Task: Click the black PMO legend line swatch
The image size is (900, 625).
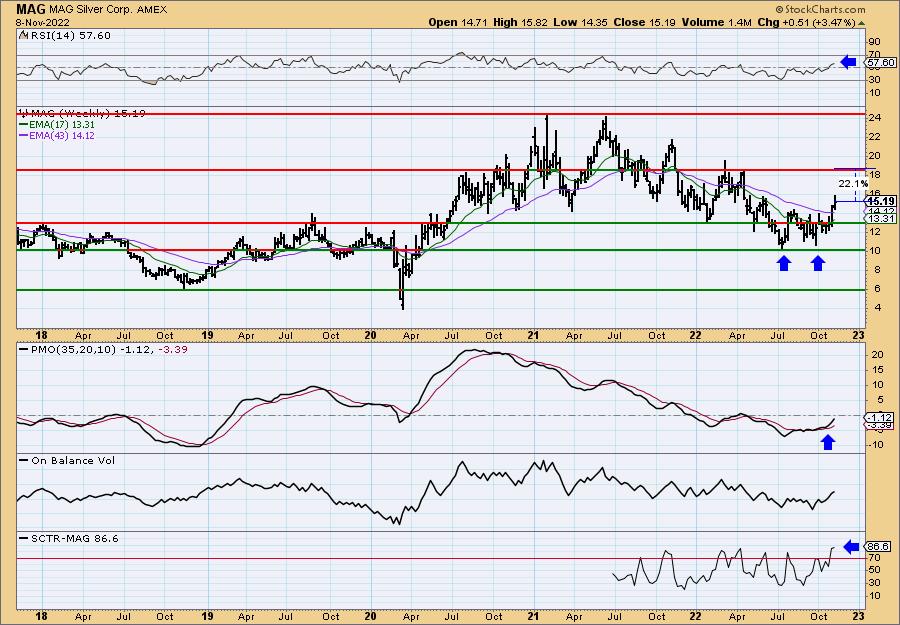Action: click(24, 350)
